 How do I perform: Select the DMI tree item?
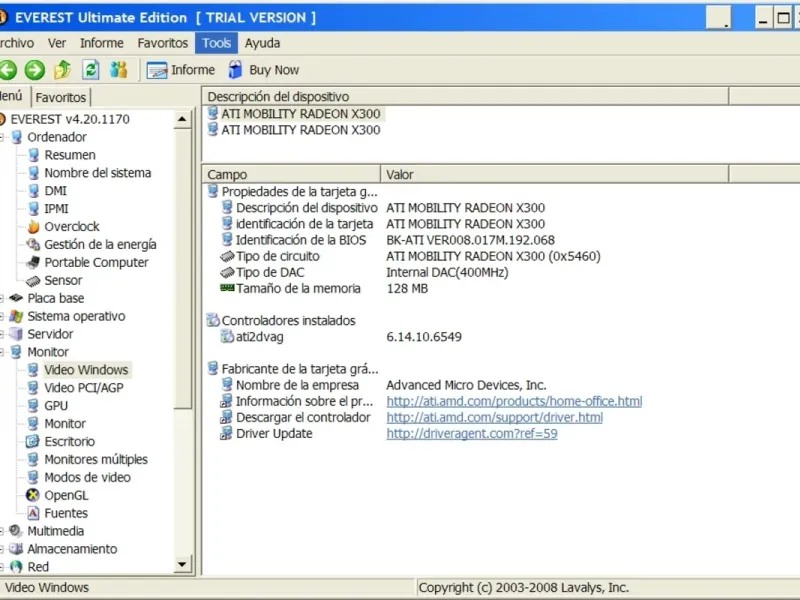point(47,190)
